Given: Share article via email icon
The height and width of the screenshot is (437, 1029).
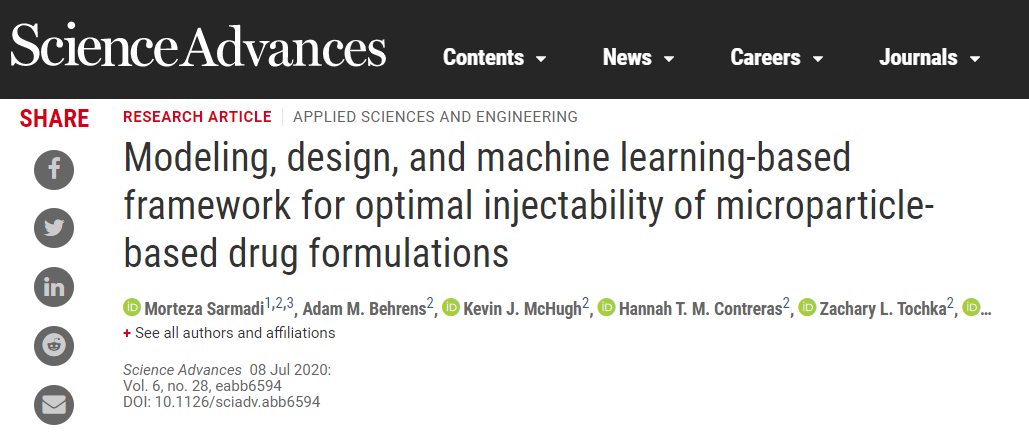Looking at the screenshot, I should coord(54,405).
